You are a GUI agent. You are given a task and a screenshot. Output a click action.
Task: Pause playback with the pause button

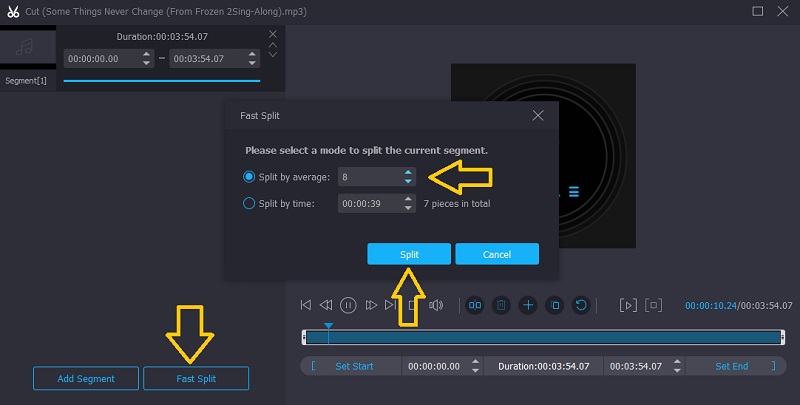click(x=349, y=305)
